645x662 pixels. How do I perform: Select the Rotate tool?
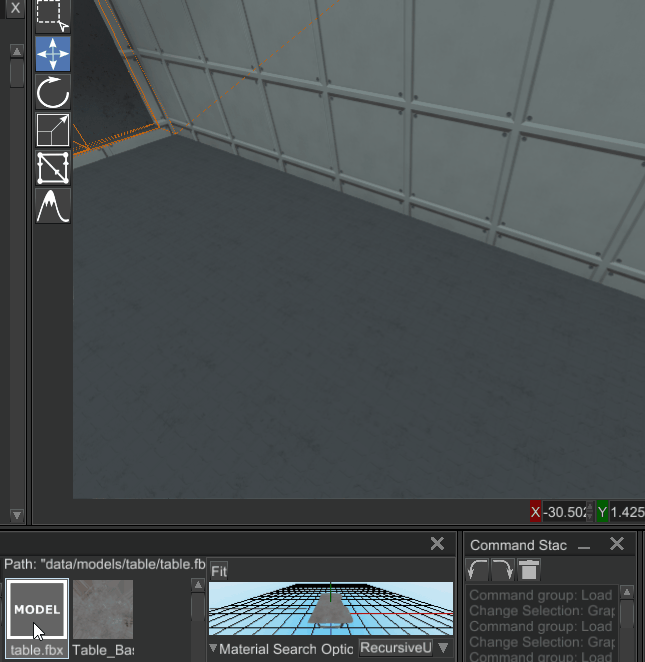53,92
